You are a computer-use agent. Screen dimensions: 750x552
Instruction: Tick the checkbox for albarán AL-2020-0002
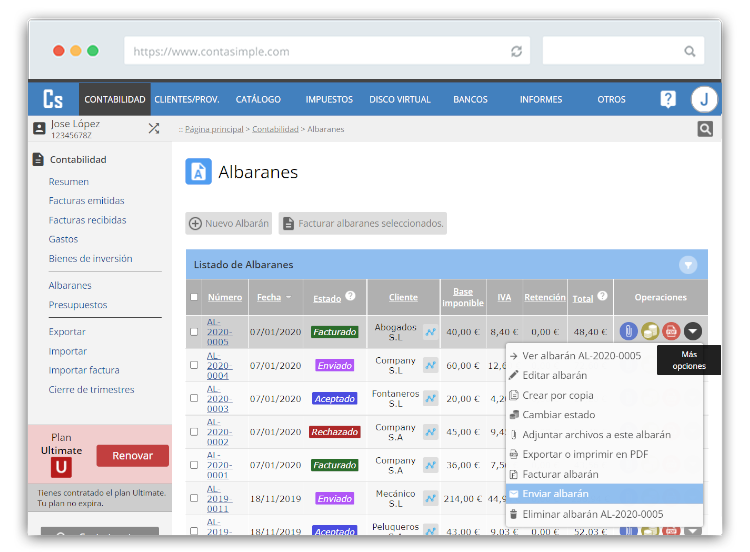pos(194,431)
